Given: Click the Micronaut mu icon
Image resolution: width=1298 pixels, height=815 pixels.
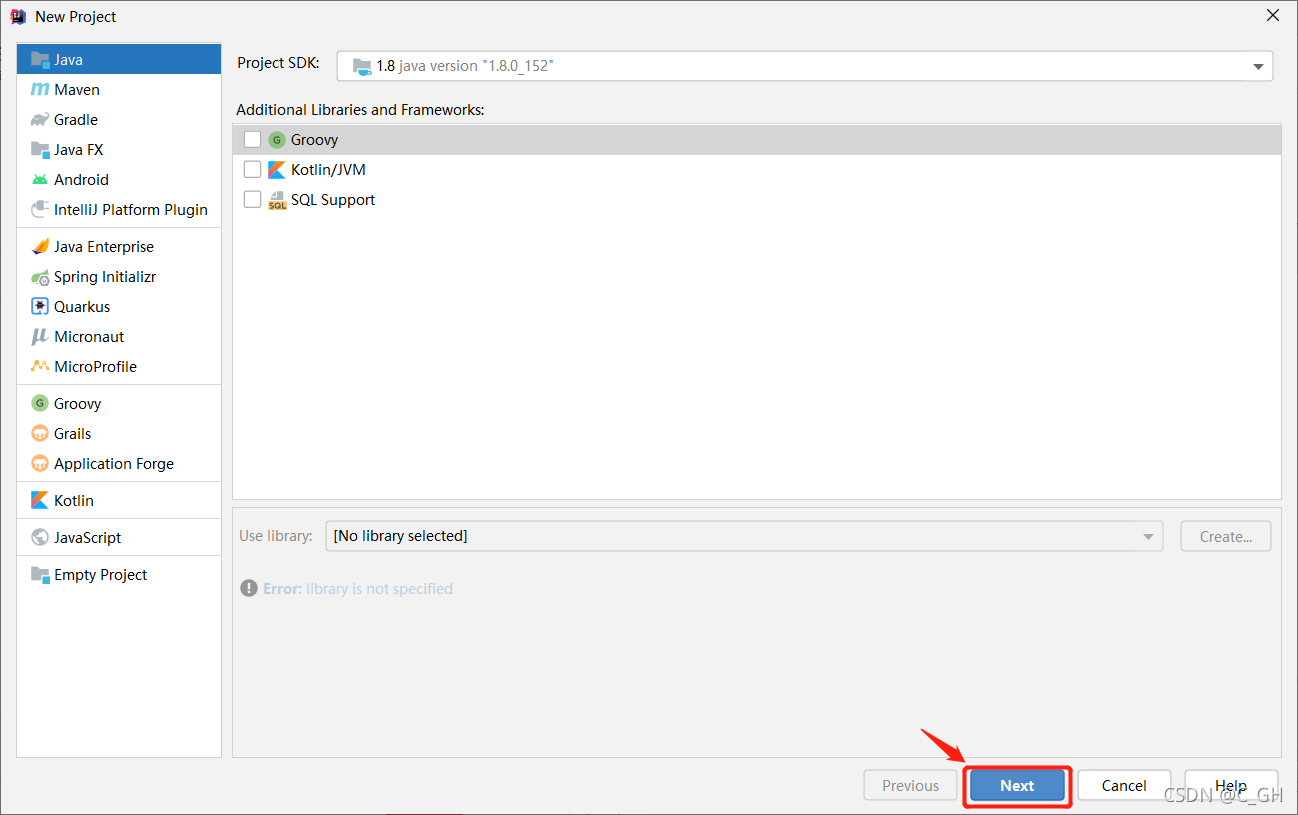Looking at the screenshot, I should [40, 336].
